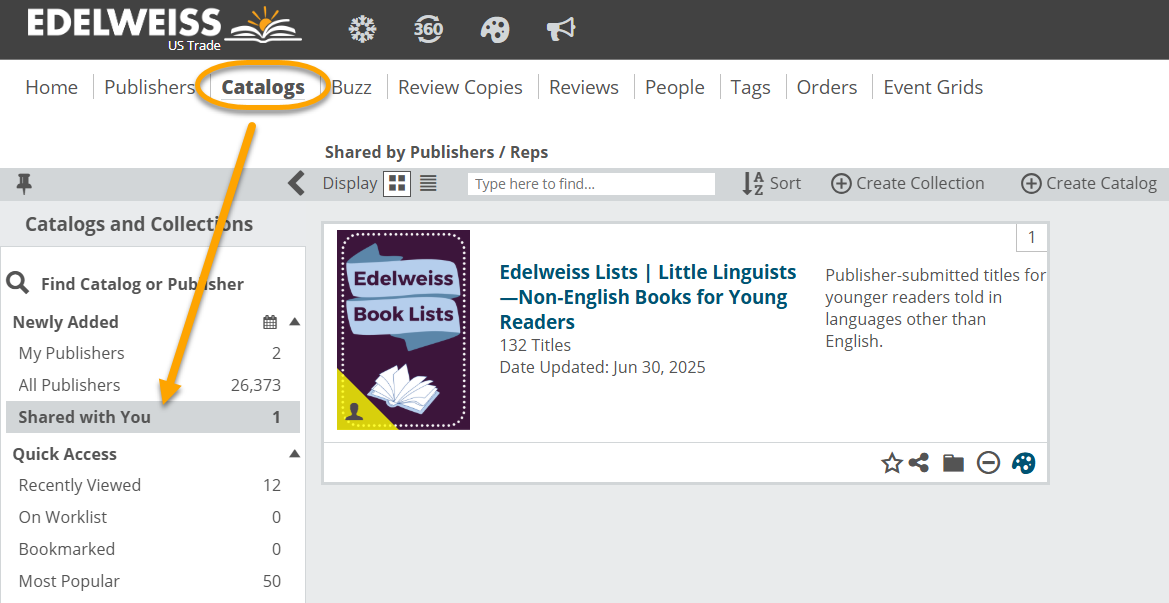
Task: Open the Tags tab
Action: point(750,87)
